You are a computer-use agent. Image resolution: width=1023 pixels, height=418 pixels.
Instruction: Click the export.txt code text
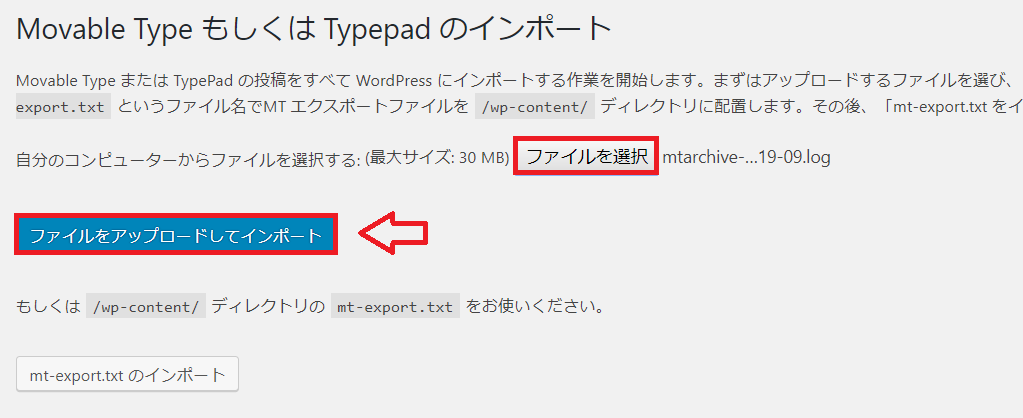(x=63, y=106)
